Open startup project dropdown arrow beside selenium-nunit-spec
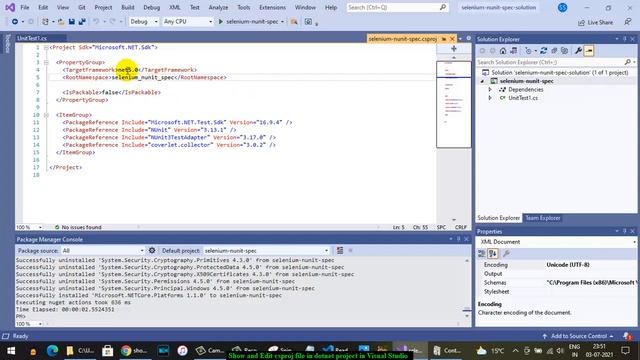The image size is (640, 360). [282, 22]
